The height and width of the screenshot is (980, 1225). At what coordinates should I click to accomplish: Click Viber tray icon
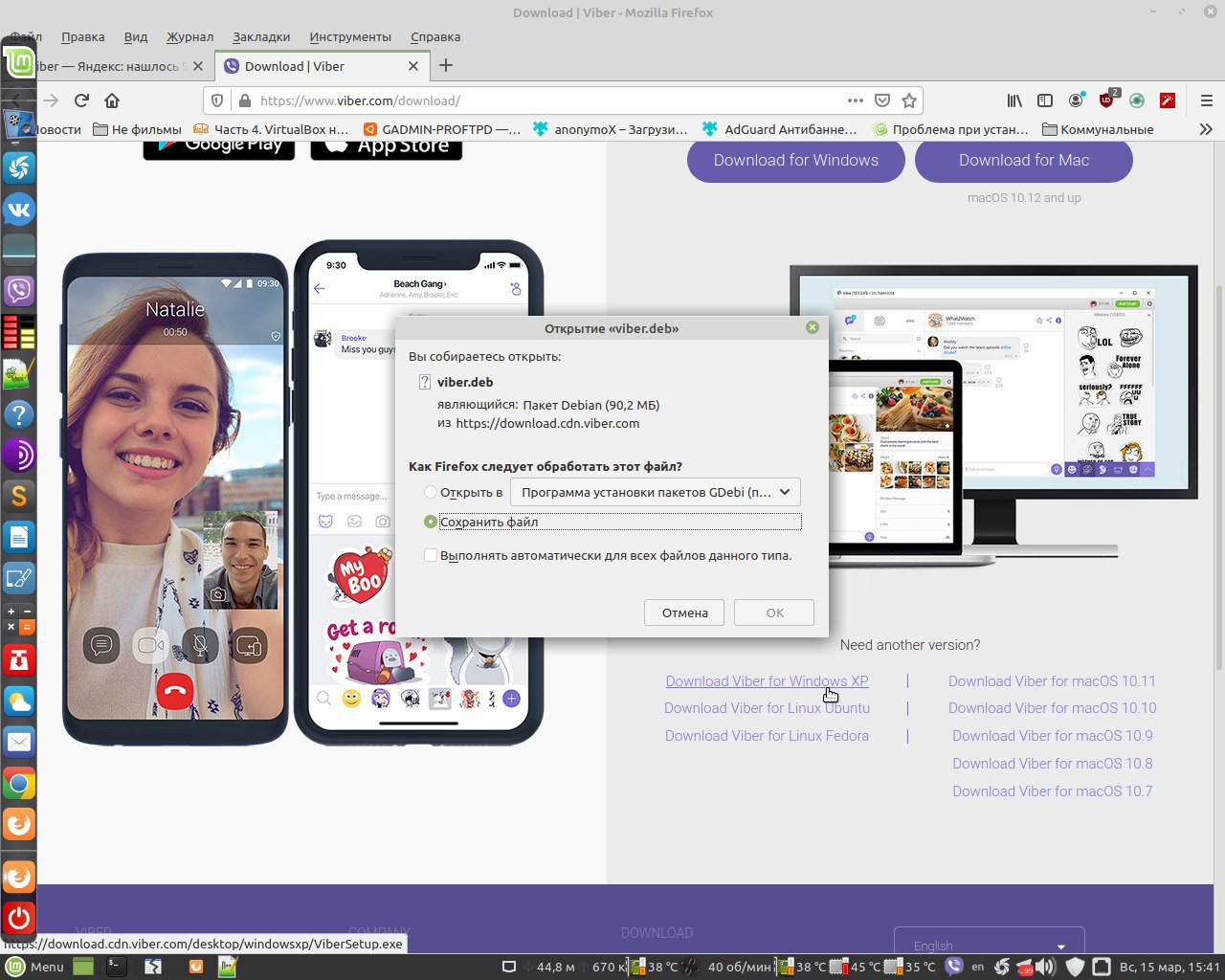(953, 967)
